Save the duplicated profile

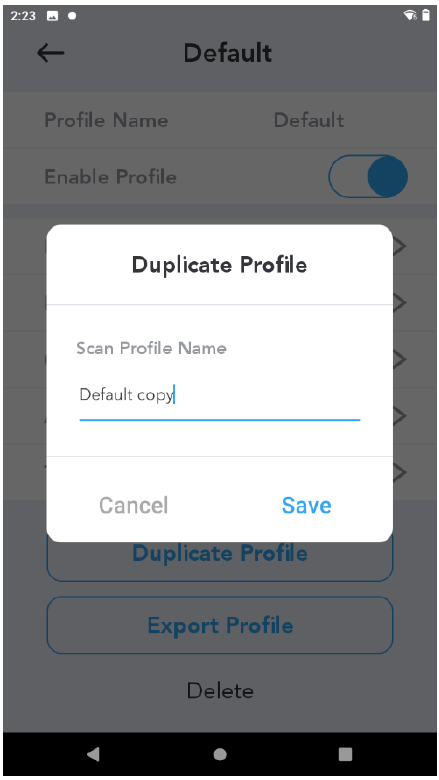306,505
